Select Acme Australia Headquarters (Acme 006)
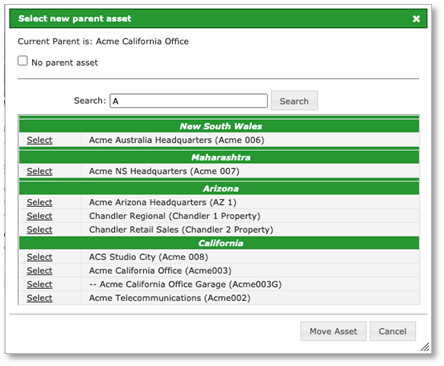Image resolution: width=444 pixels, height=366 pixels. click(39, 140)
